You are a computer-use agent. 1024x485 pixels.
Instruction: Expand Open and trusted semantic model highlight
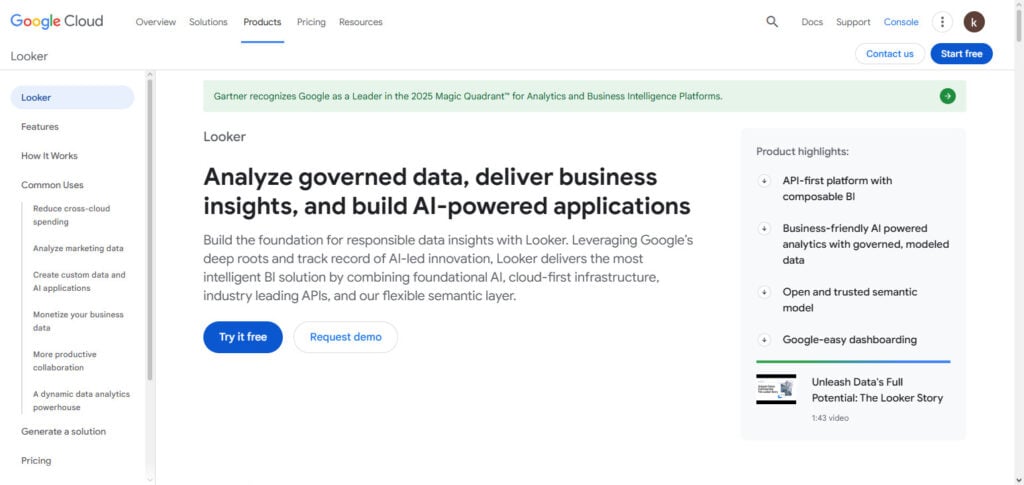[x=763, y=292]
